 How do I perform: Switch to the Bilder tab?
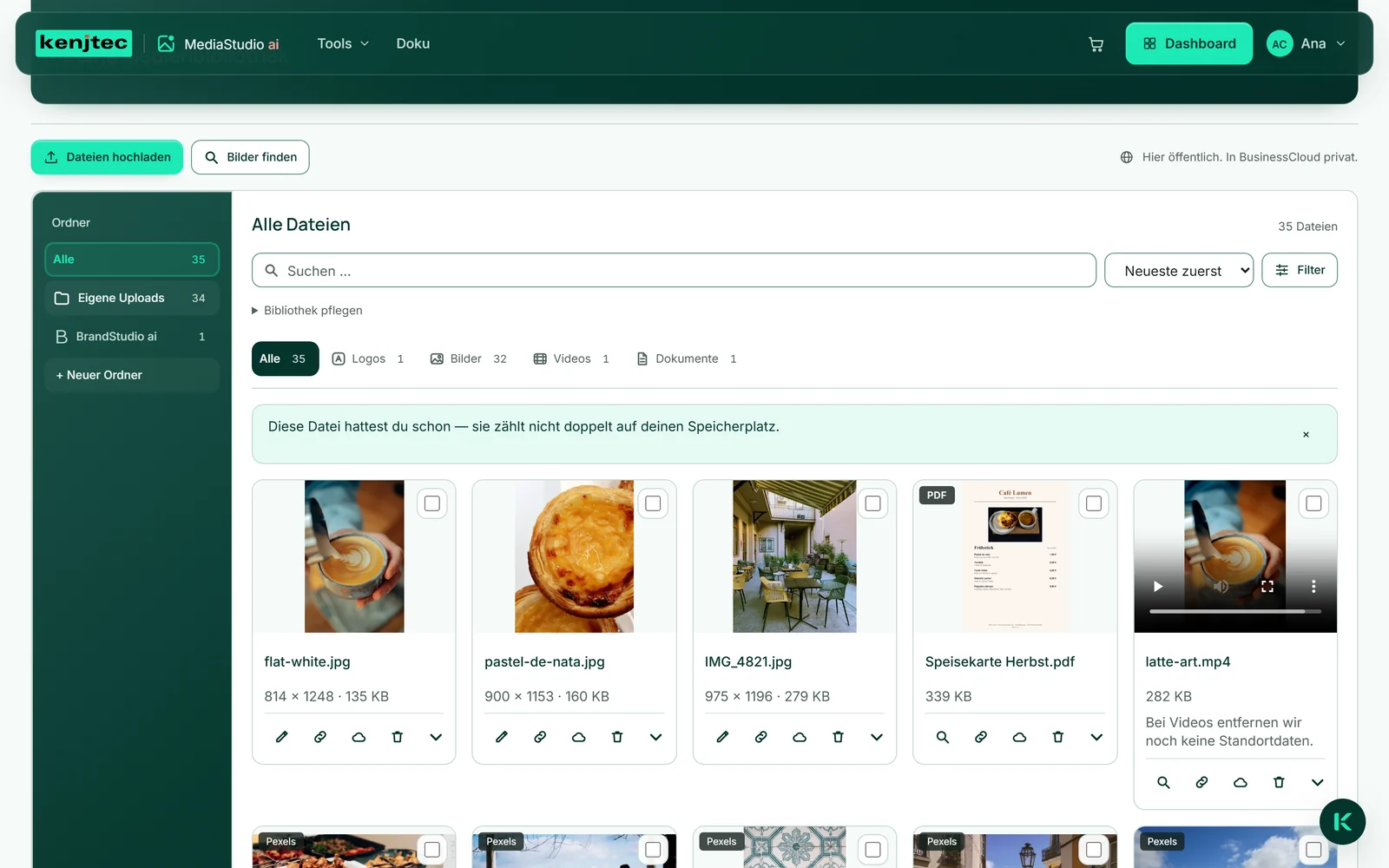coord(469,358)
